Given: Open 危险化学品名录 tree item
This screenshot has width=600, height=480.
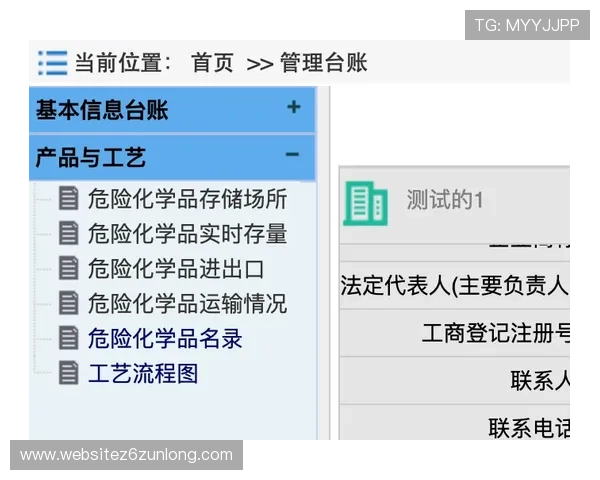Looking at the screenshot, I should coord(165,339).
